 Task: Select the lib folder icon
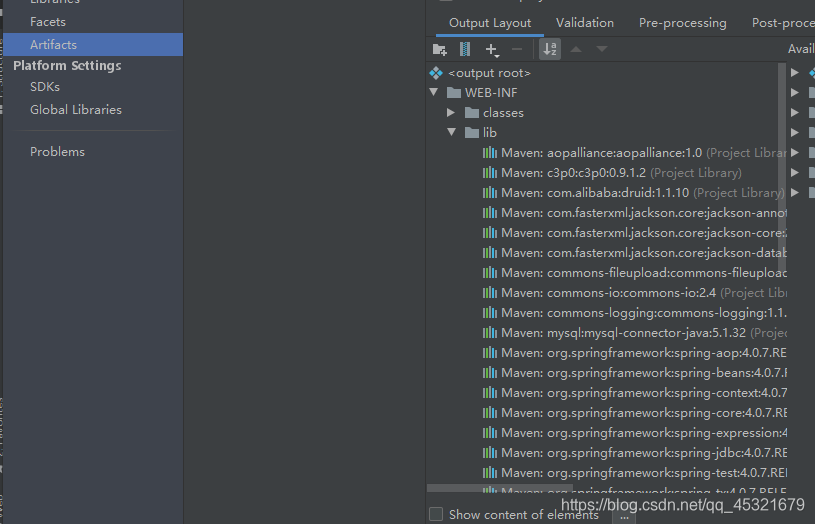(472, 133)
